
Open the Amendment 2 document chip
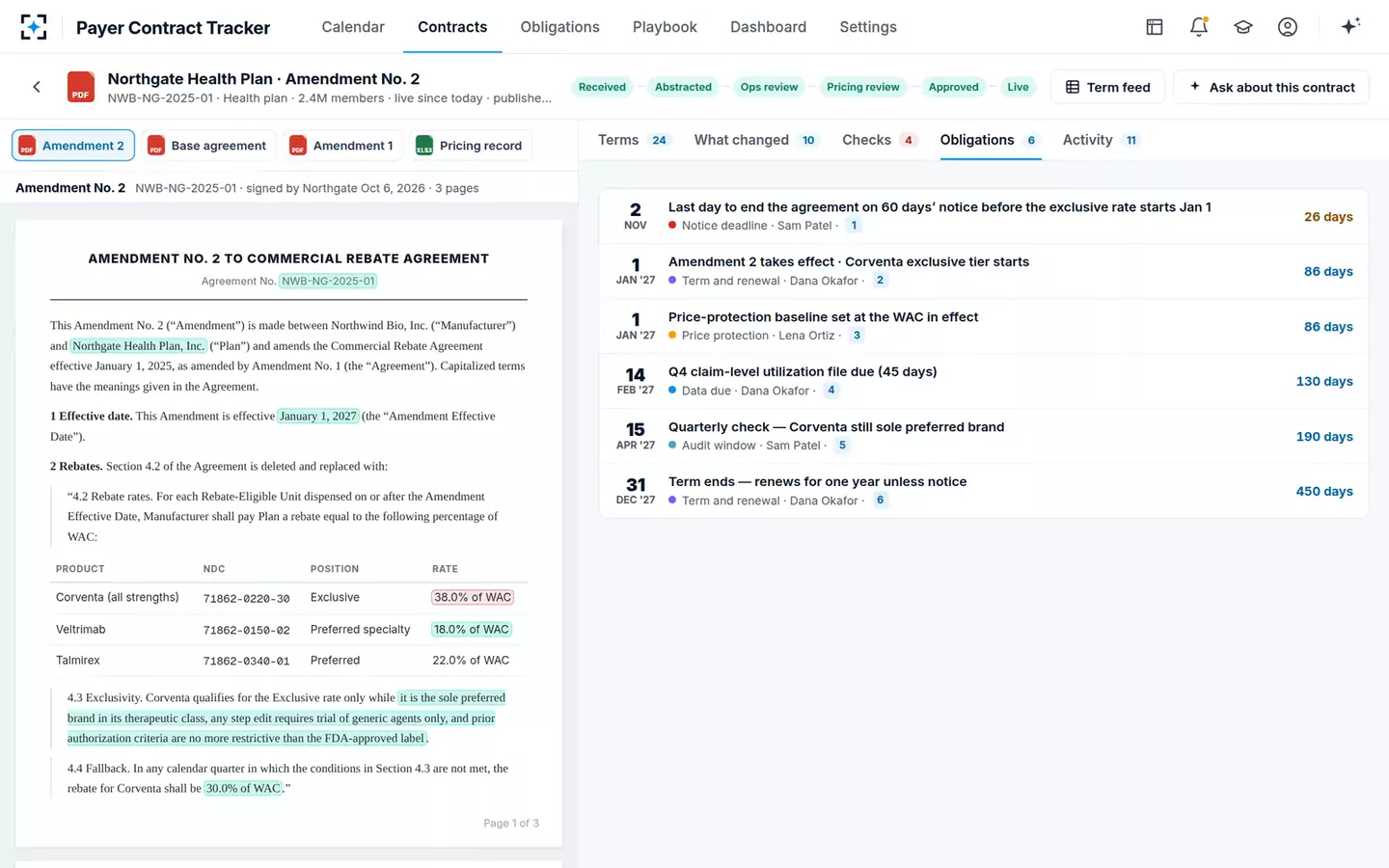(73, 146)
